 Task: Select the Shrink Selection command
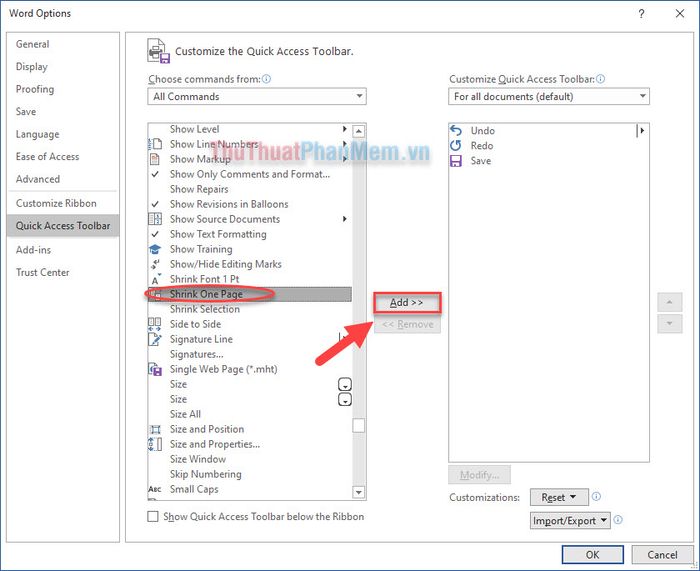pyautogui.click(x=250, y=309)
